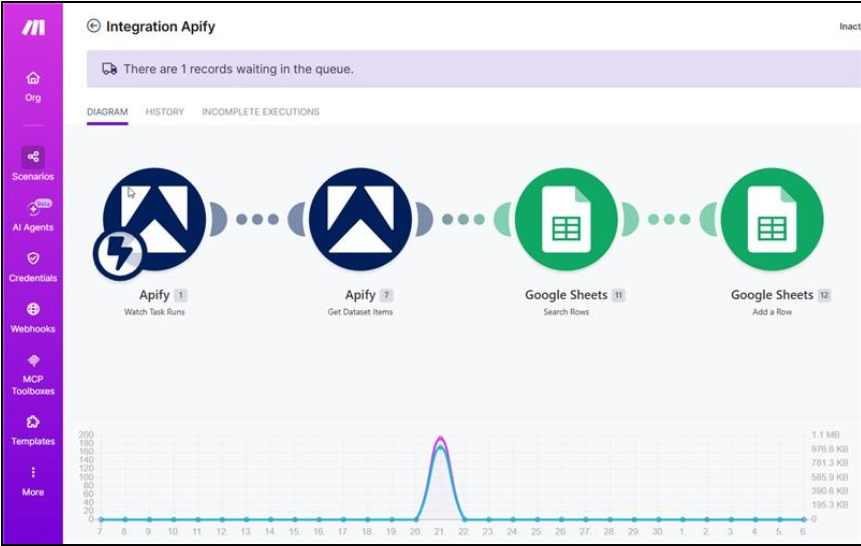The image size is (861, 546).
Task: Click the chart data point for day 20
Action: point(416,519)
